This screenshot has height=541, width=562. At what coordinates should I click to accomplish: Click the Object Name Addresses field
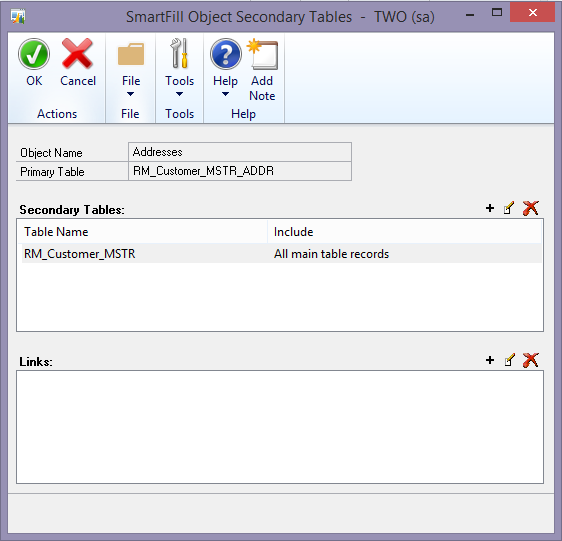[x=240, y=152]
